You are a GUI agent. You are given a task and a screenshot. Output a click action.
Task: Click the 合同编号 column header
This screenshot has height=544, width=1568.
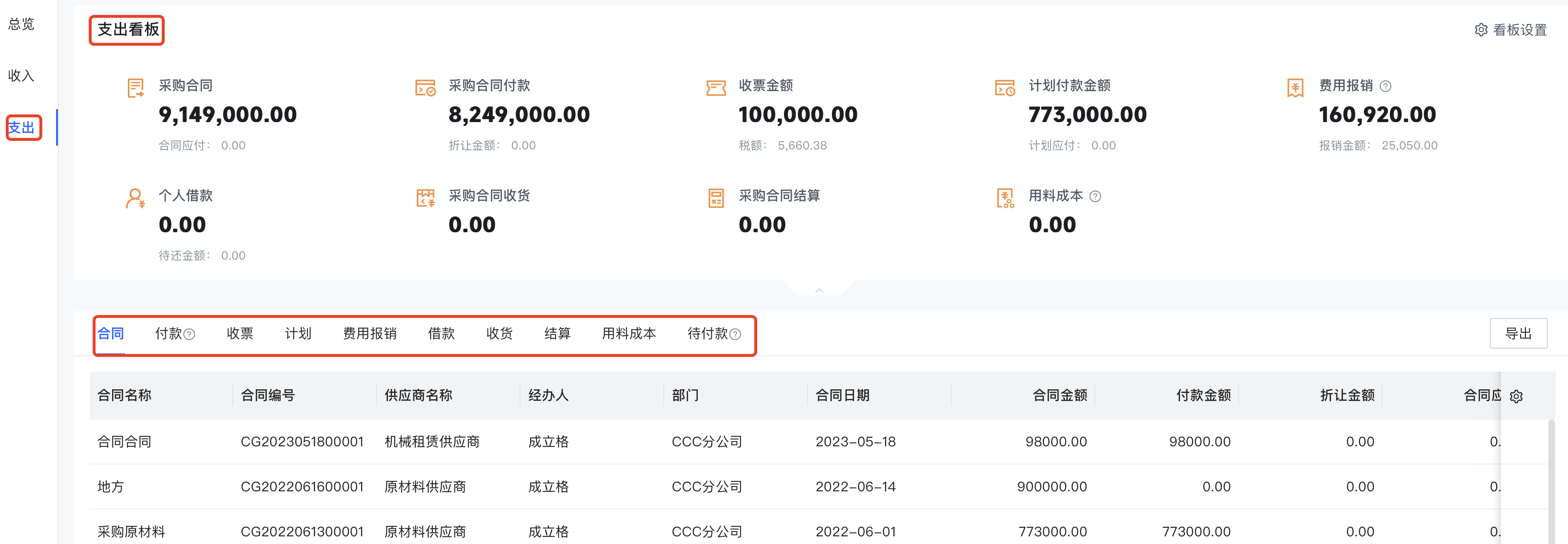pyautogui.click(x=268, y=396)
